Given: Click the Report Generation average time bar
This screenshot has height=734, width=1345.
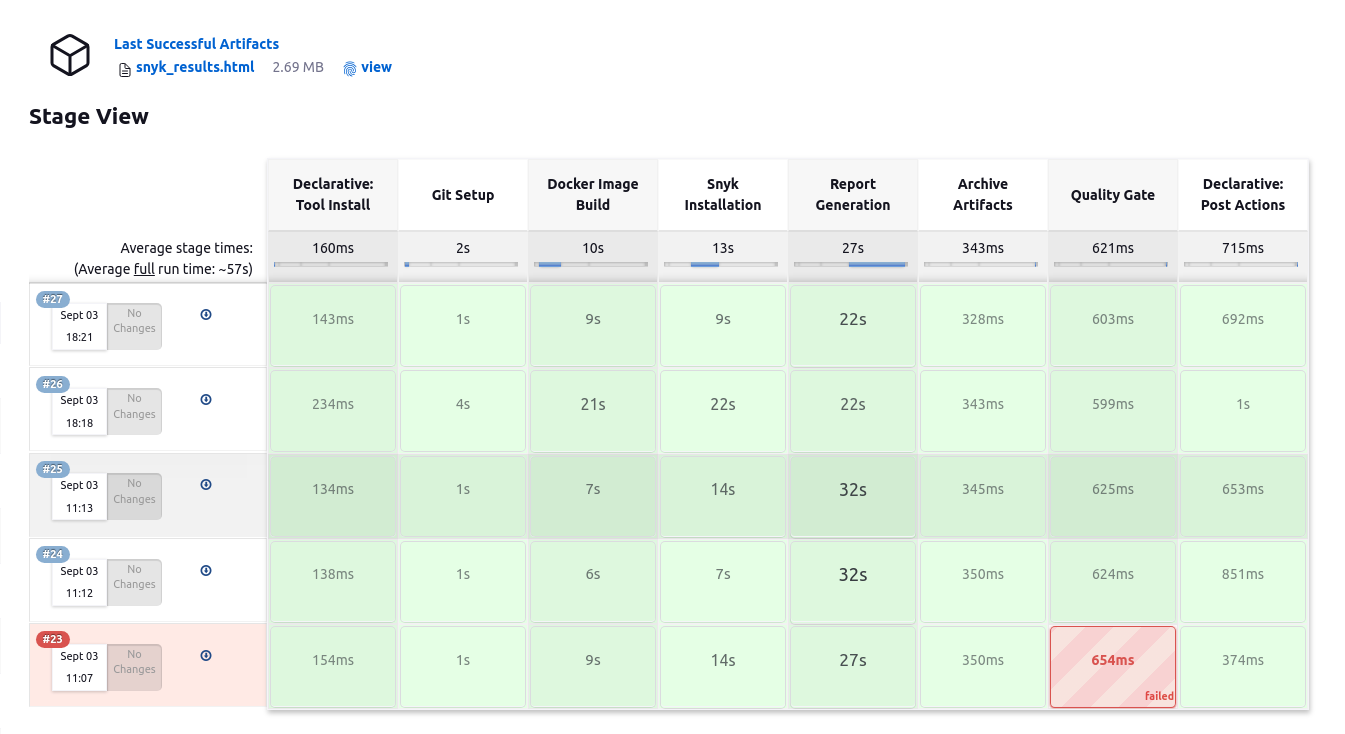Looking at the screenshot, I should point(852,264).
